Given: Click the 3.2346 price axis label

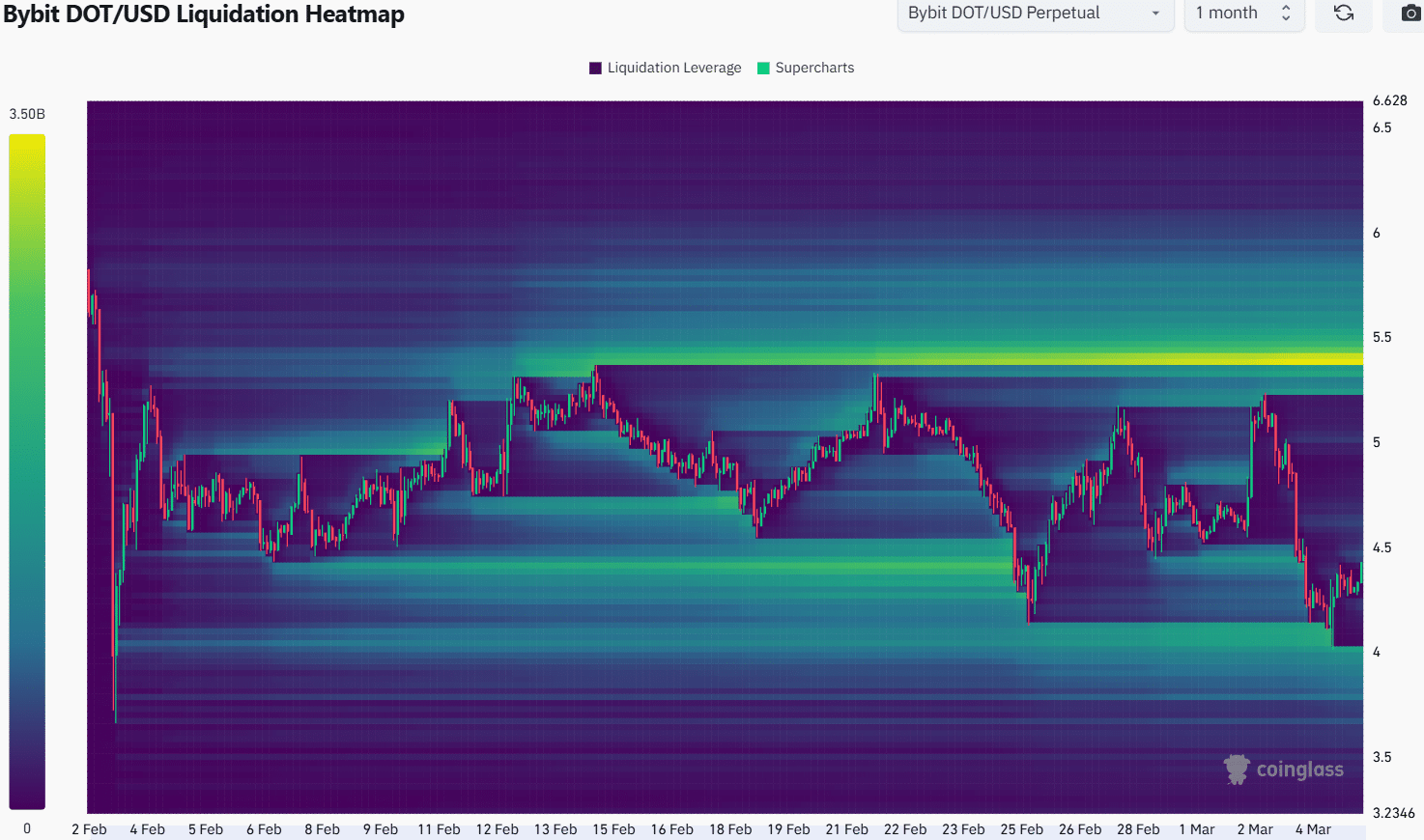Looking at the screenshot, I should 1394,813.
